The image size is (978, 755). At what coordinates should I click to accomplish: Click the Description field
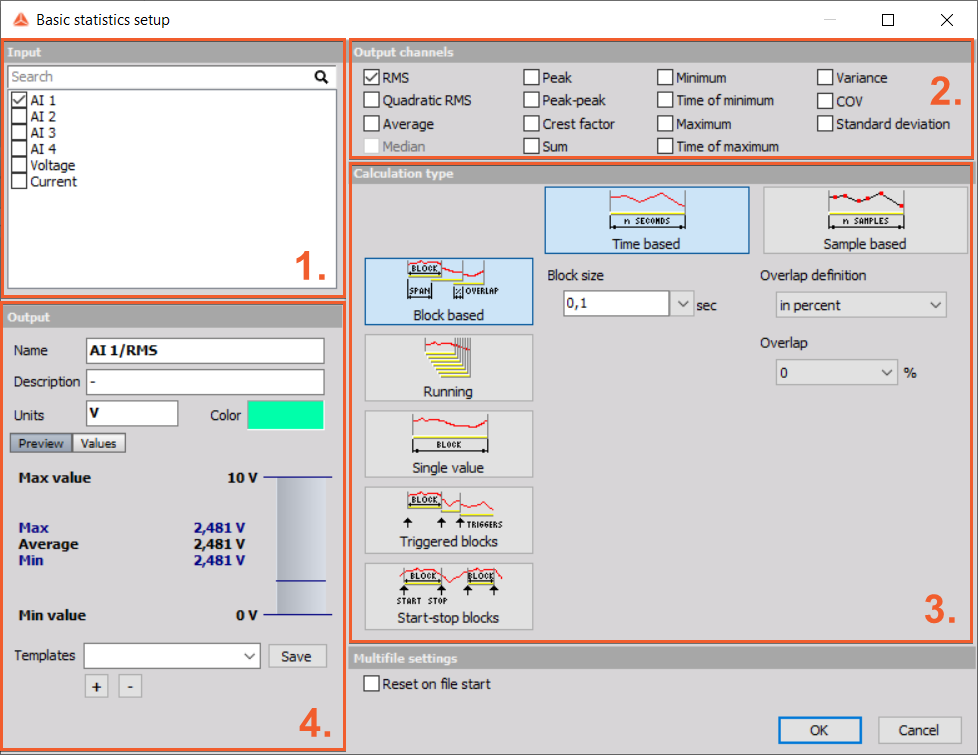[x=205, y=381]
